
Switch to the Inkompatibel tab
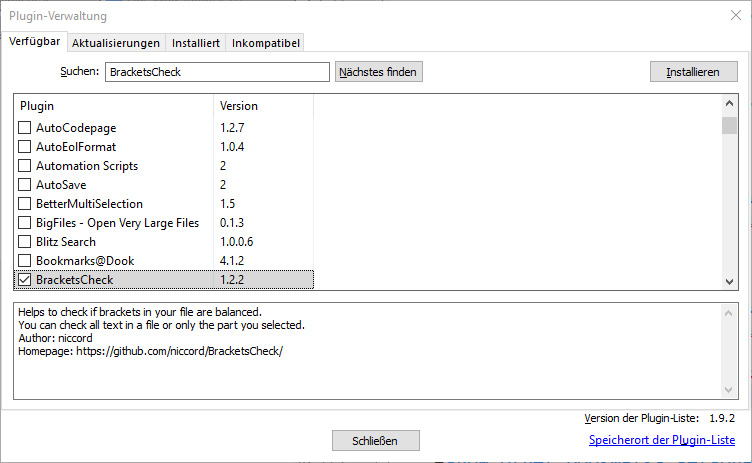coord(266,43)
